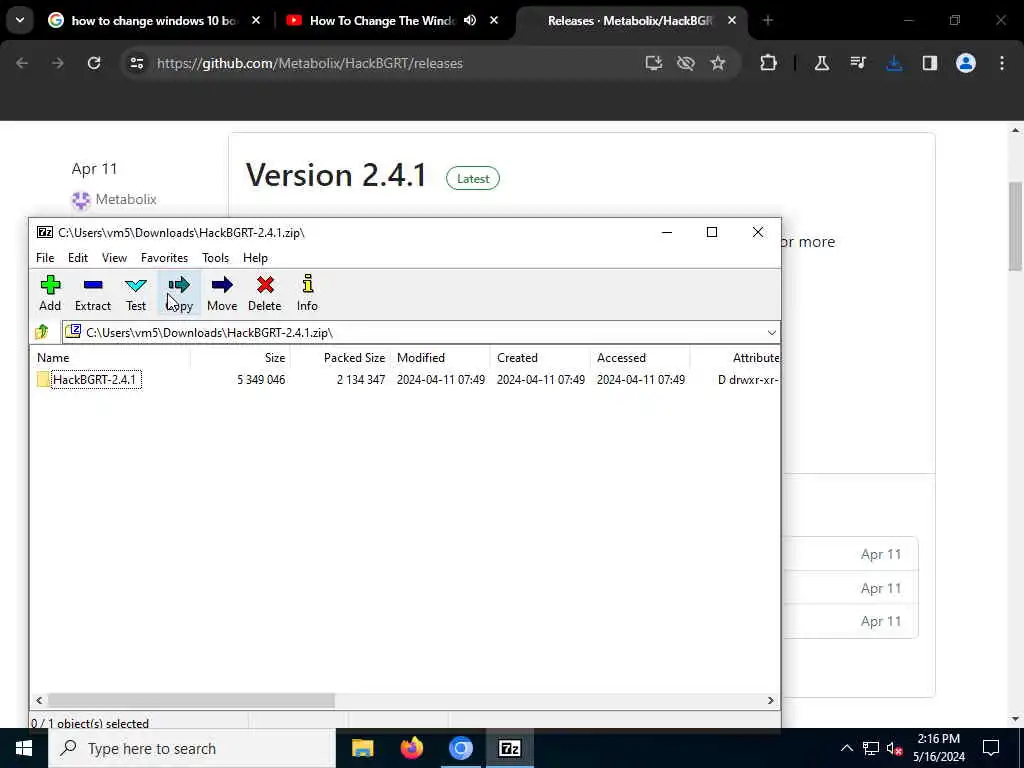Click the taskbar search box
Screen dimensions: 1024x768
(192, 748)
